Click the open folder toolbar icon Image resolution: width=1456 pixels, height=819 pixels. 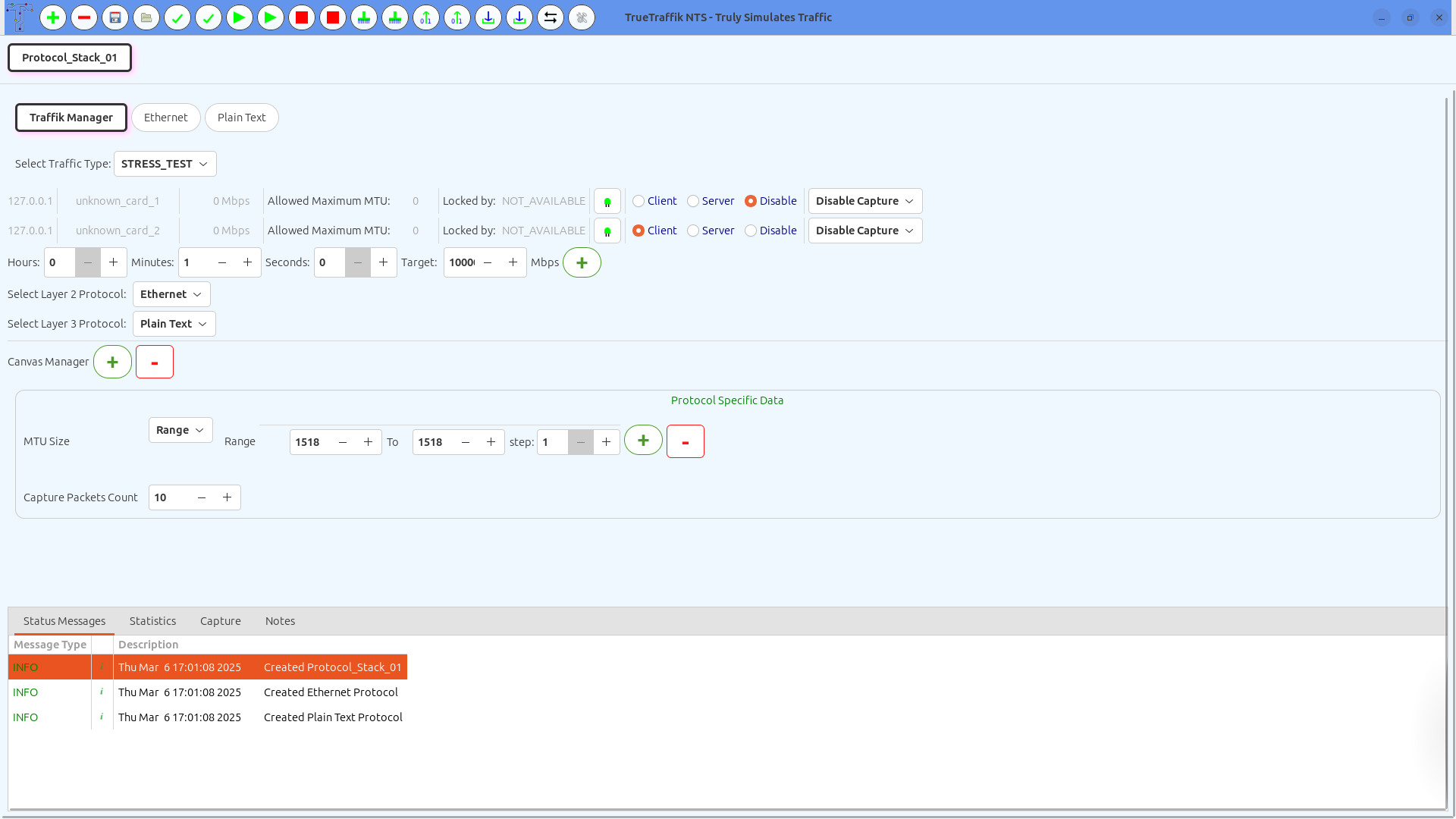point(146,17)
